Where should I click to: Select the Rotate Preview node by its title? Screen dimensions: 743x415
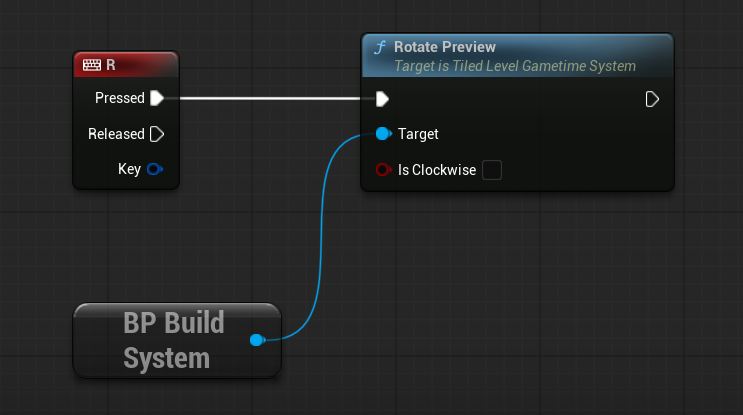tap(445, 48)
